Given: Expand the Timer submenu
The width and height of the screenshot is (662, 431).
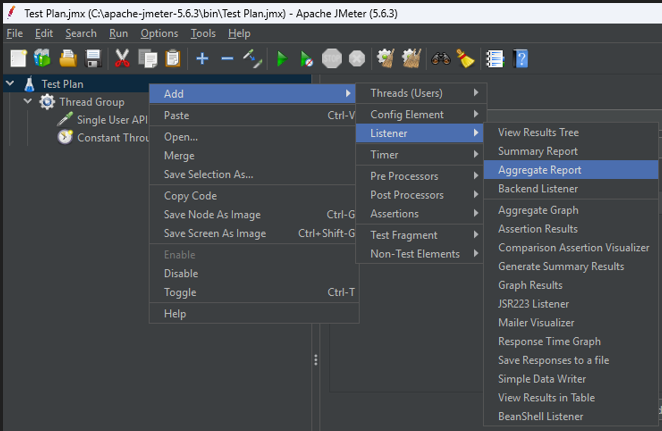Looking at the screenshot, I should 420,155.
